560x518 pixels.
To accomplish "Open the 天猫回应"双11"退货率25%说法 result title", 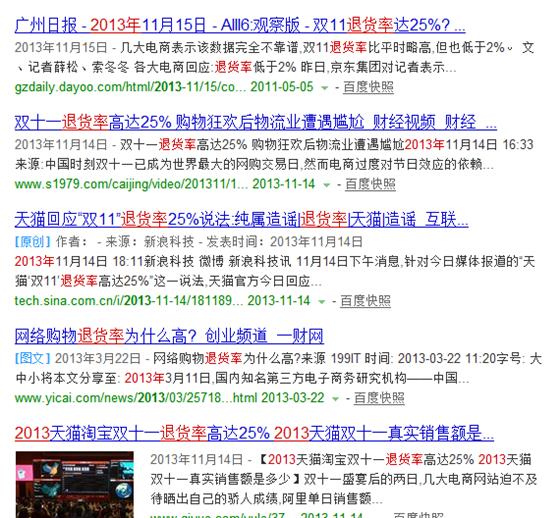I will (x=241, y=219).
